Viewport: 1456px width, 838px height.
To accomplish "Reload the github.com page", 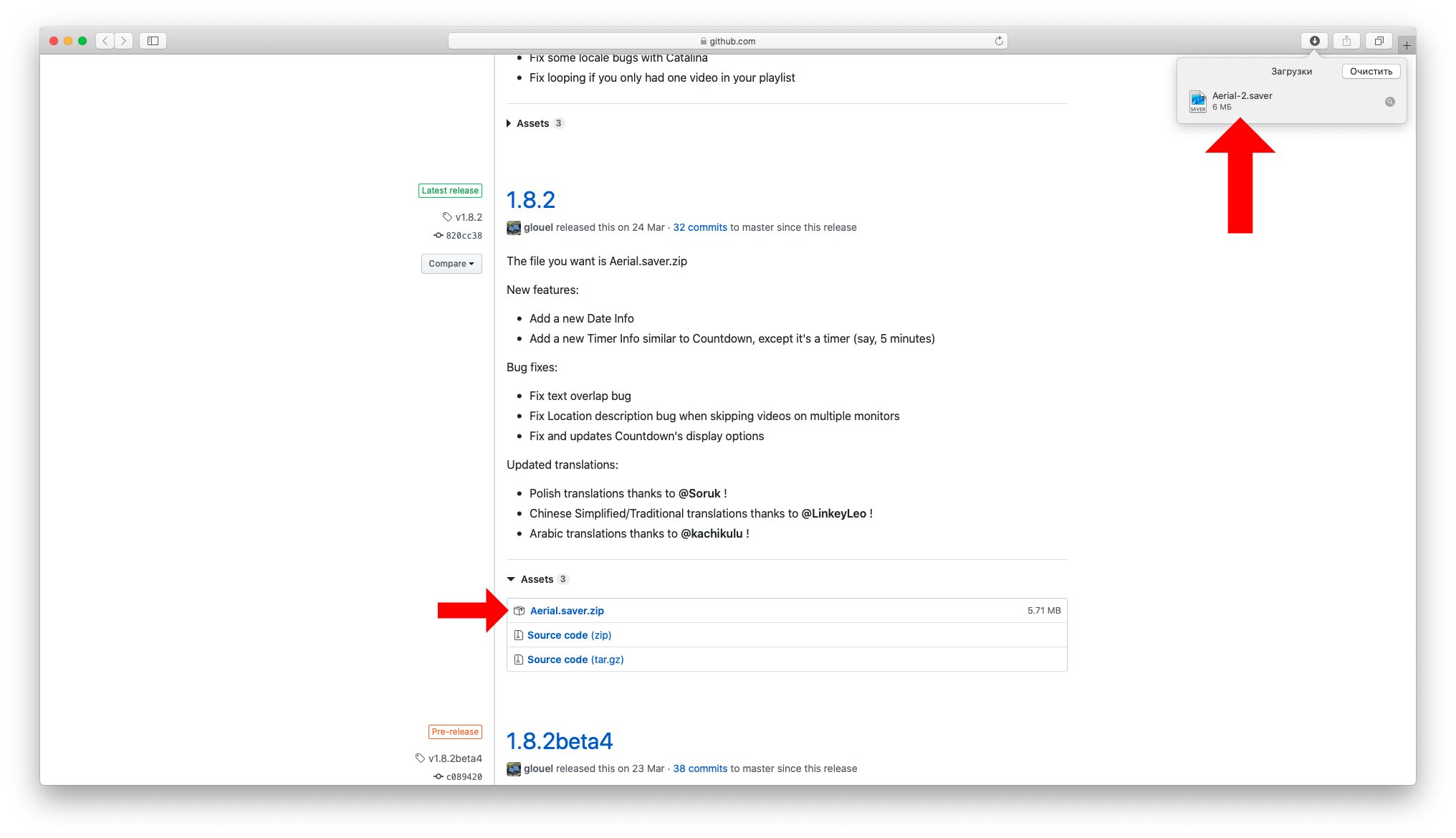I will pyautogui.click(x=999, y=41).
